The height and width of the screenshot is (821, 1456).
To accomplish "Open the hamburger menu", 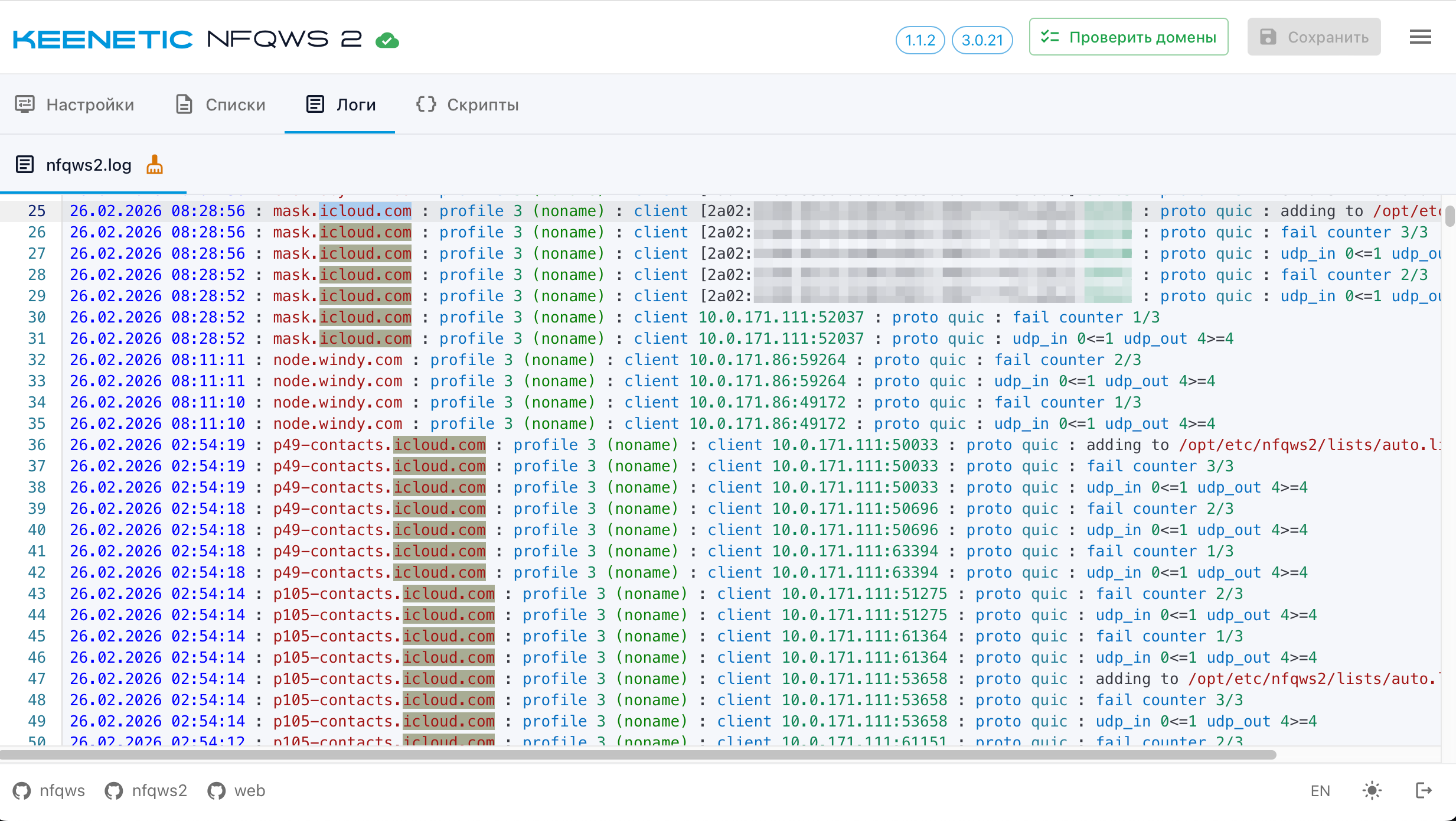I will (x=1420, y=37).
